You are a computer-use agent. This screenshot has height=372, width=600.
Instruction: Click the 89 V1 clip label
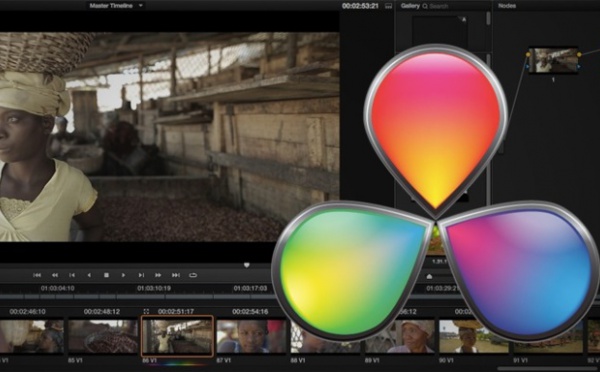pos(372,360)
